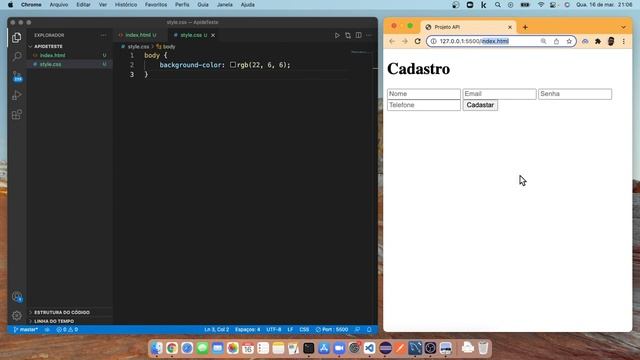Open the Run and Debug view
This screenshot has height=360, width=640.
pyautogui.click(x=17, y=95)
